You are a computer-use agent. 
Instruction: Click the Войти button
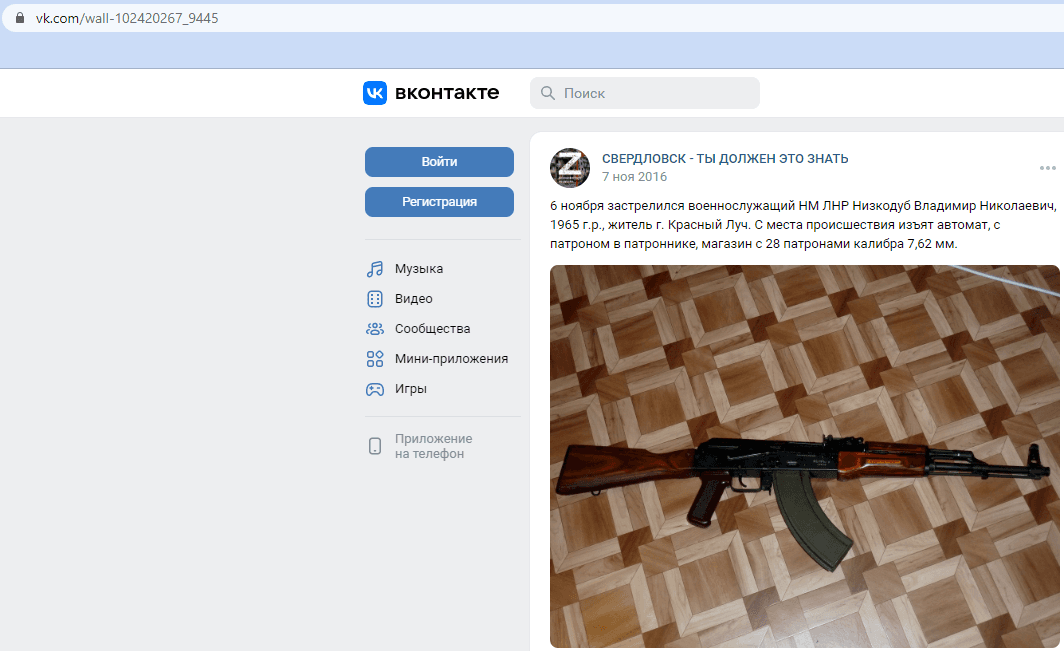coord(439,162)
